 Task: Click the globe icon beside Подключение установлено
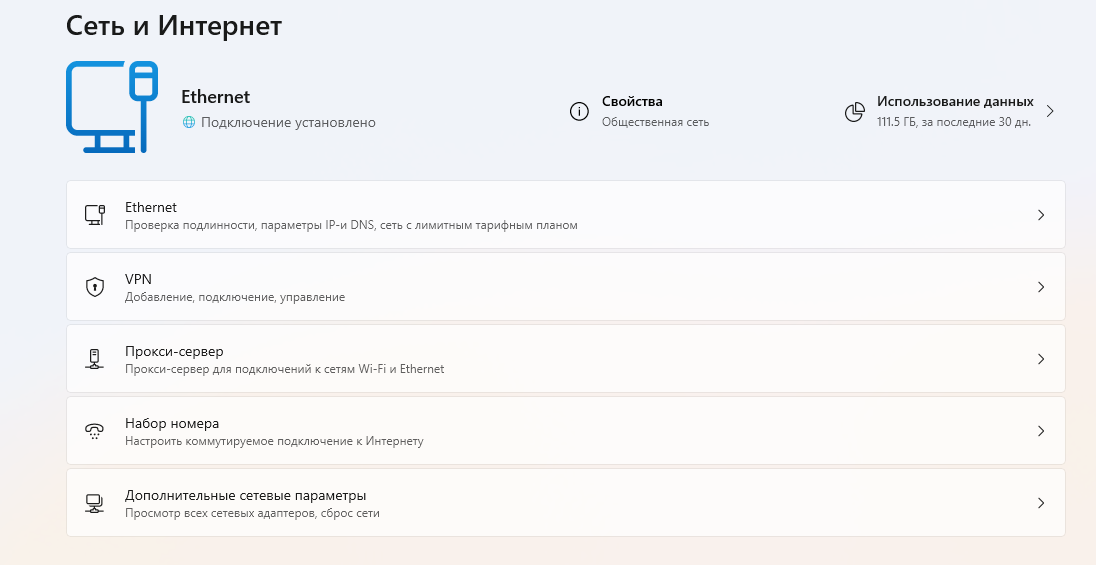[x=188, y=122]
